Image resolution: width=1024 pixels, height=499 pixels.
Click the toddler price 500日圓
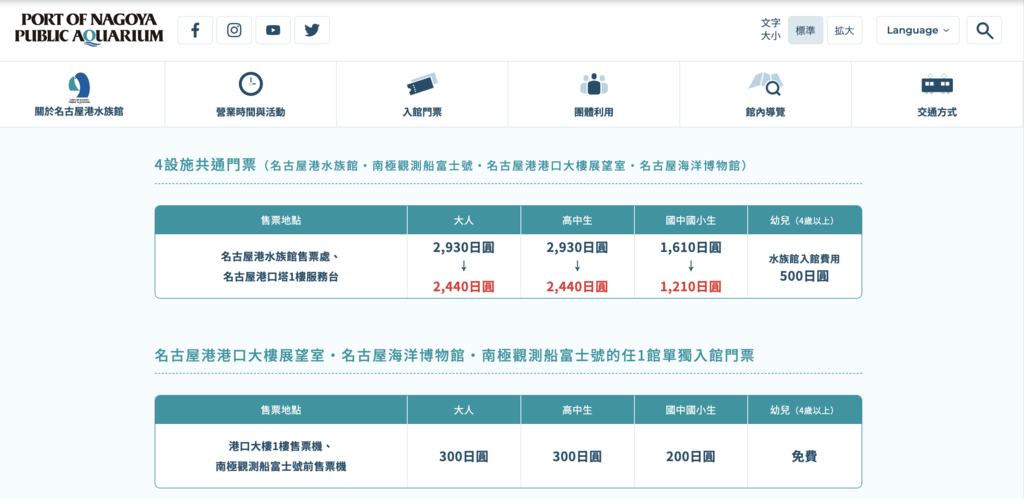point(804,276)
